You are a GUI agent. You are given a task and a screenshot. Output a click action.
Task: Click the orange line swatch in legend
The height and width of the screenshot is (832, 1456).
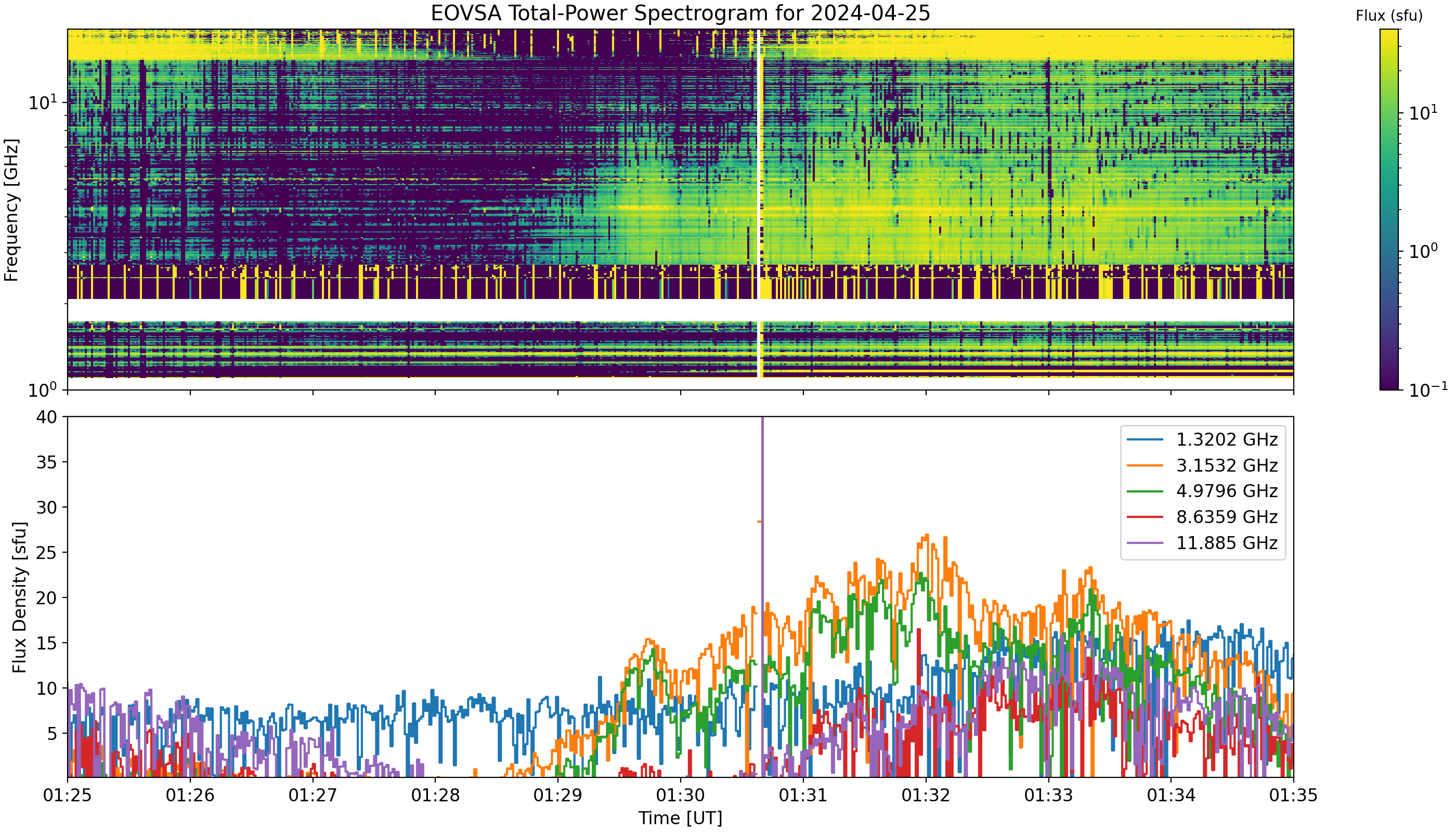1145,466
